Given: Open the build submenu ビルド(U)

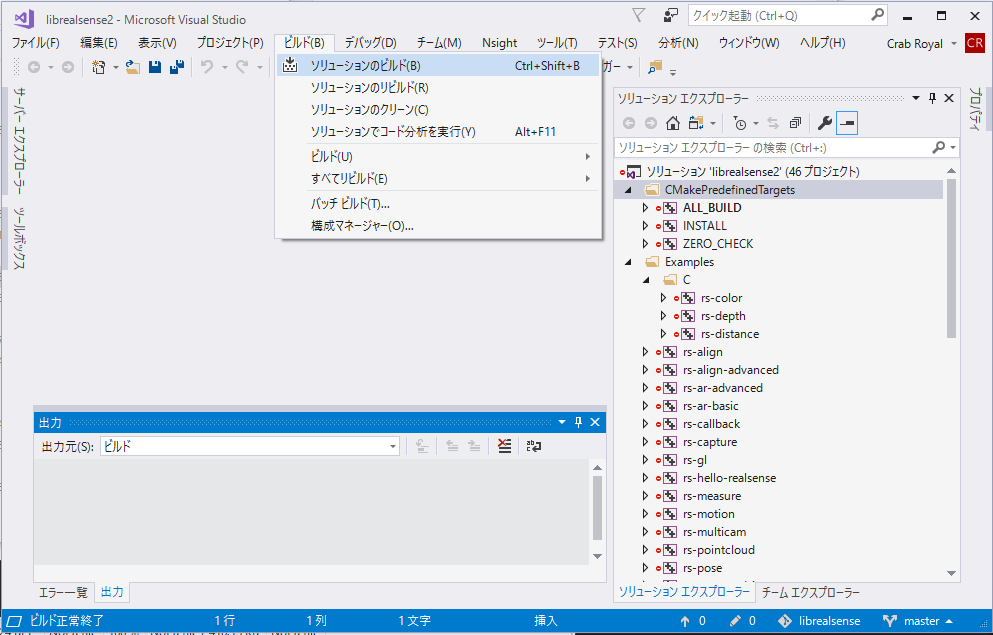Looking at the screenshot, I should [438, 156].
